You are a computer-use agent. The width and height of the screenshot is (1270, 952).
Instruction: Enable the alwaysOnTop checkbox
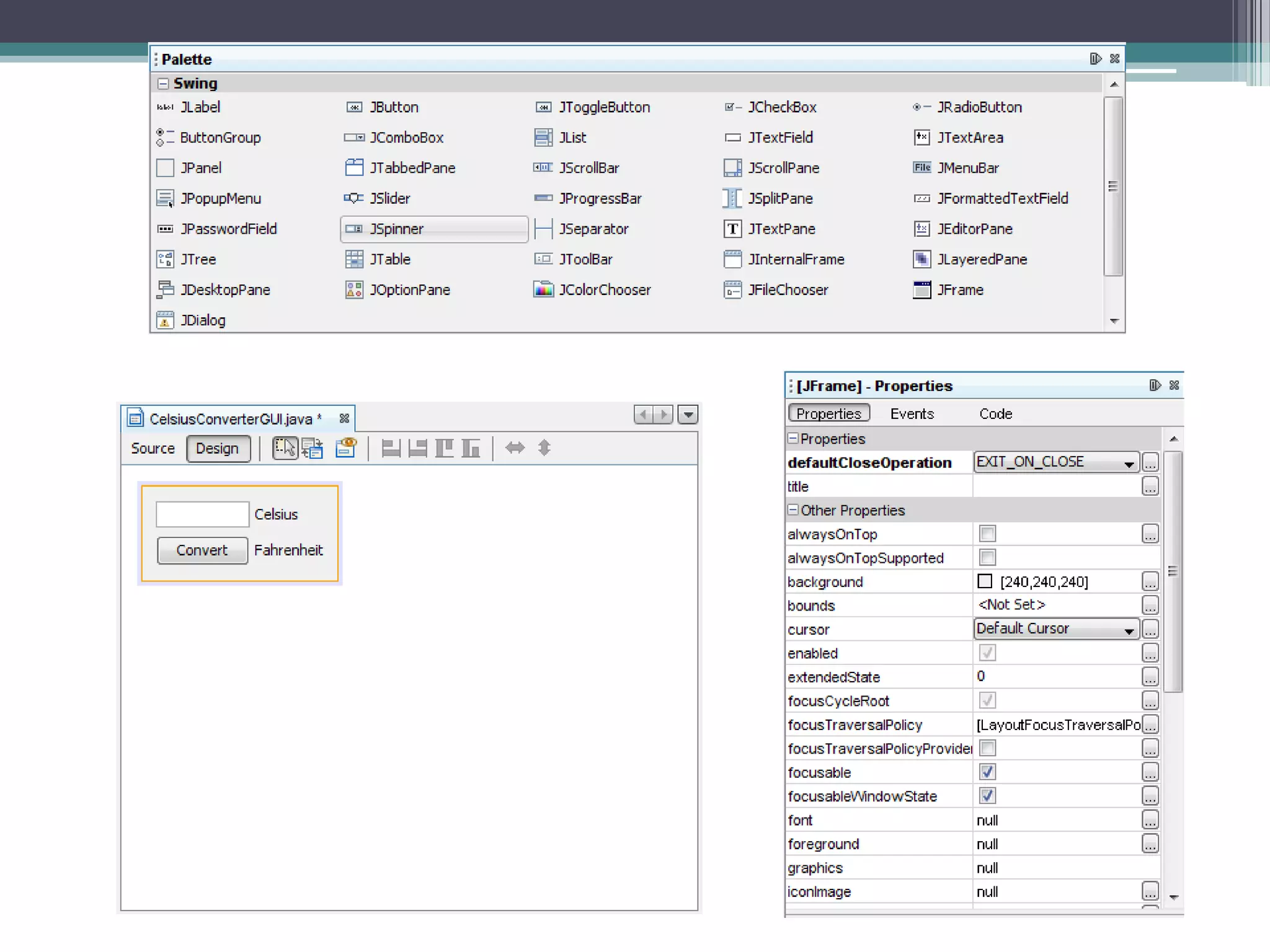coord(987,534)
